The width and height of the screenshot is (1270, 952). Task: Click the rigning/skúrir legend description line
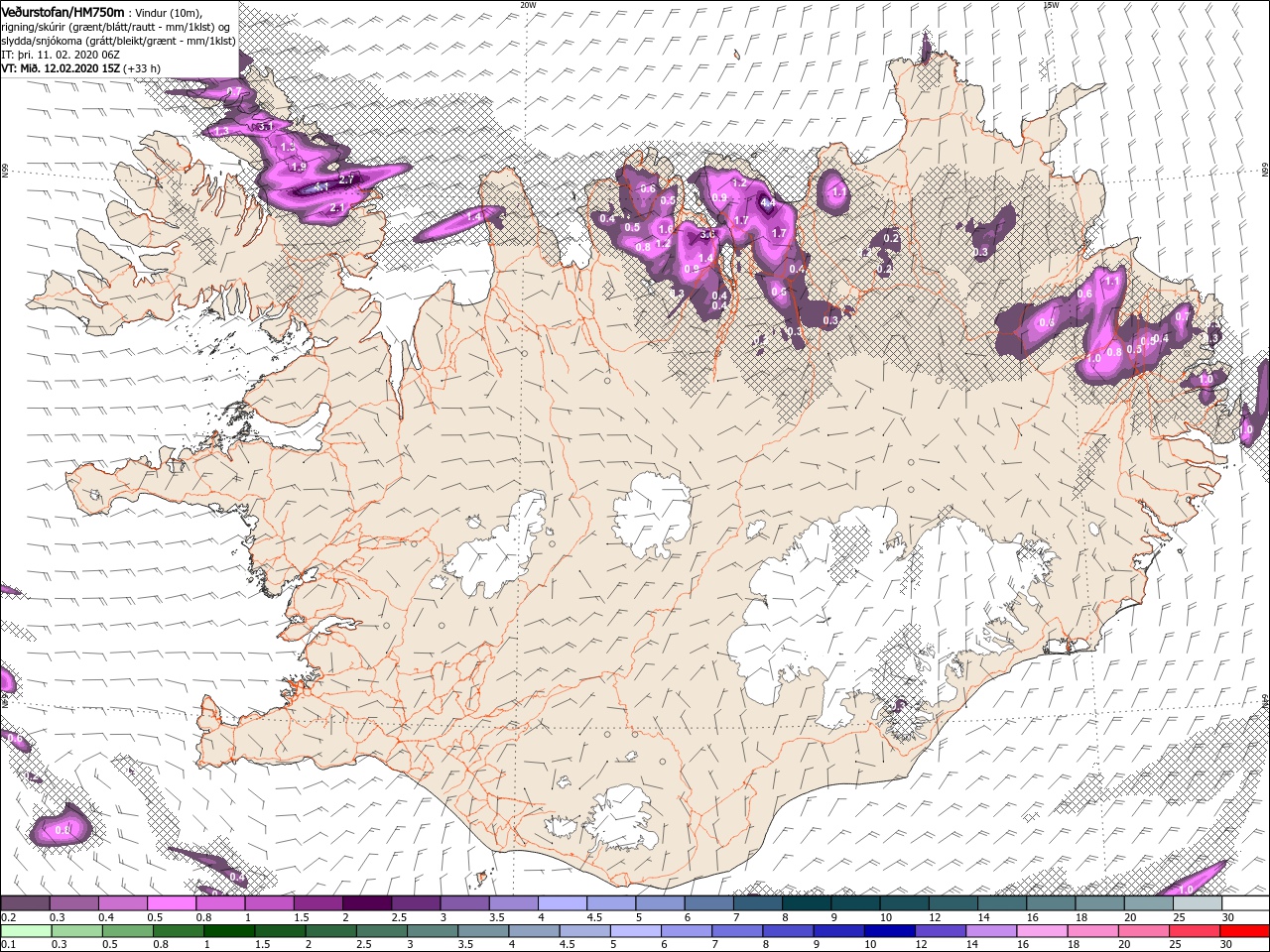117,27
